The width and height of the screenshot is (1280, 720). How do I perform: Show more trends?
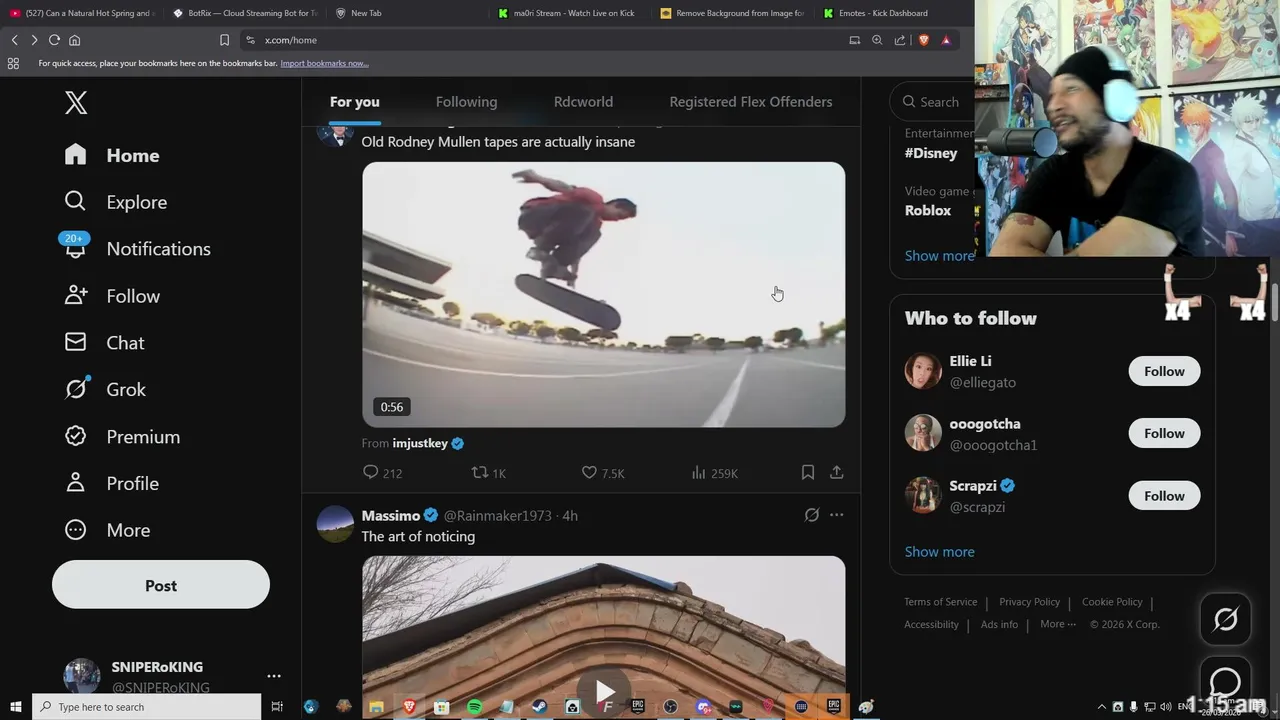point(939,255)
